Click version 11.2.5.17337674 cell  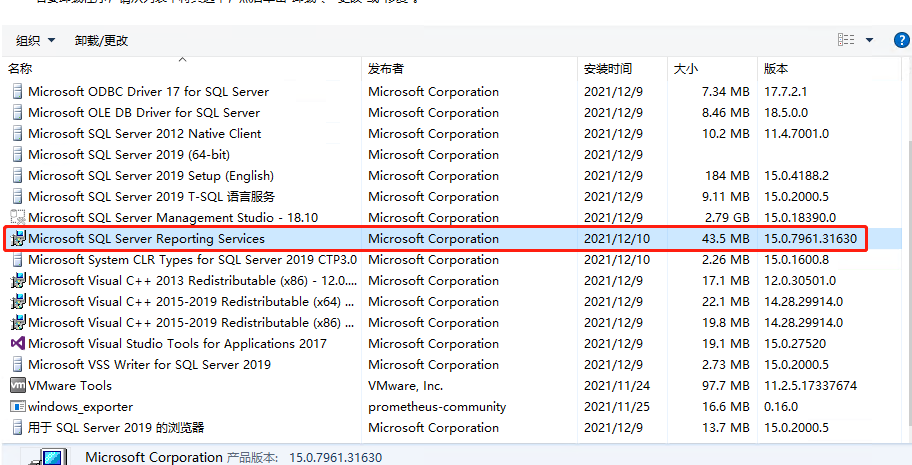click(x=810, y=385)
